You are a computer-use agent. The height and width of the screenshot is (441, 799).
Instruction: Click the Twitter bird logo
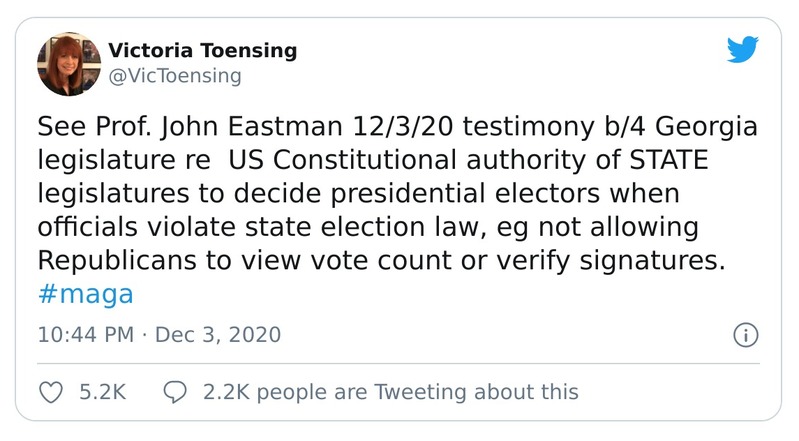(743, 49)
